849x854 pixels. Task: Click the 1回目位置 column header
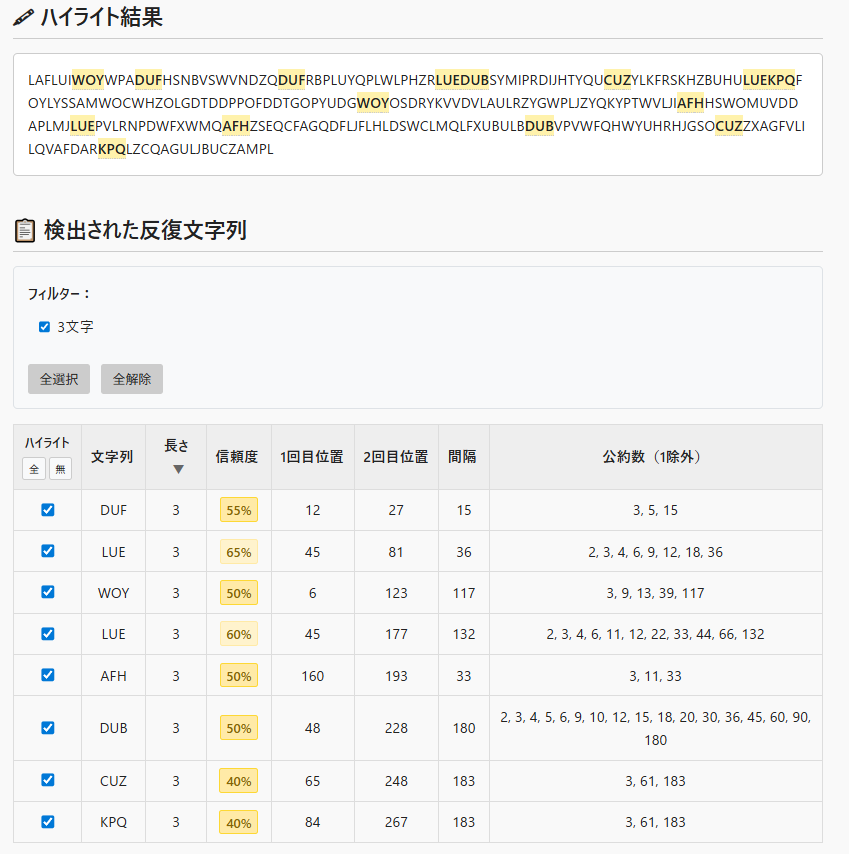click(312, 457)
